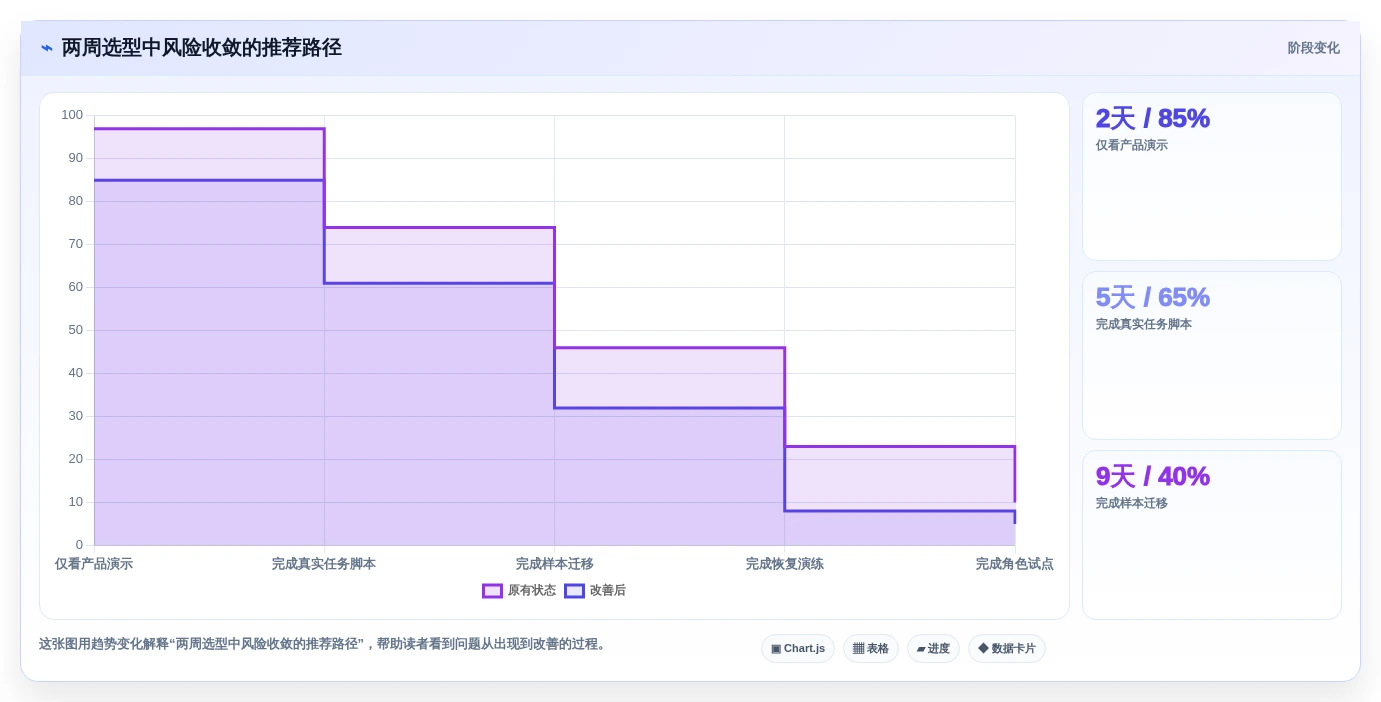Click the 原有状态 purple legend swatch
This screenshot has height=702, width=1381.
[492, 591]
